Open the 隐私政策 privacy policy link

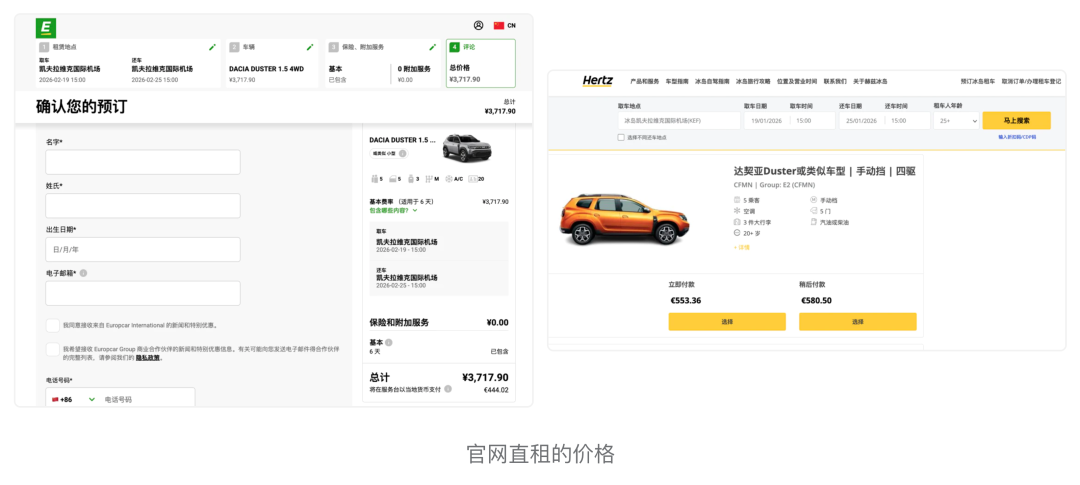click(147, 358)
